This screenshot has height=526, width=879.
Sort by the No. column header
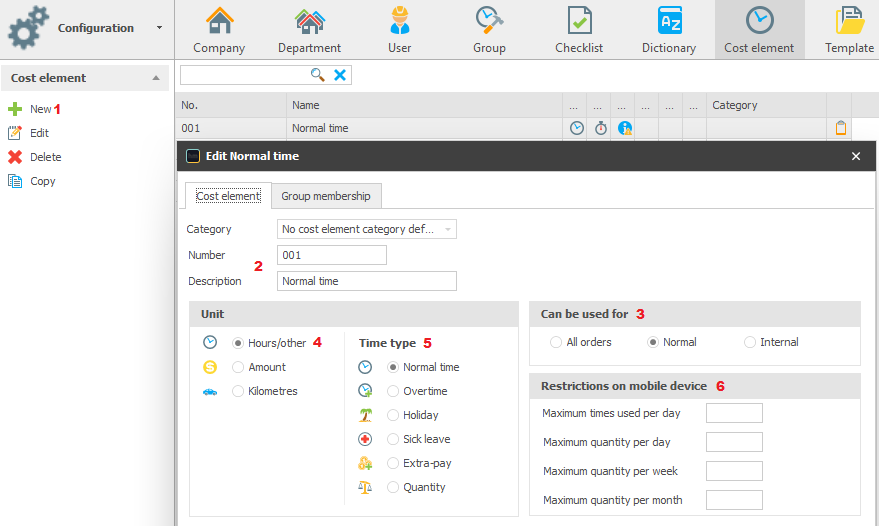coord(231,105)
